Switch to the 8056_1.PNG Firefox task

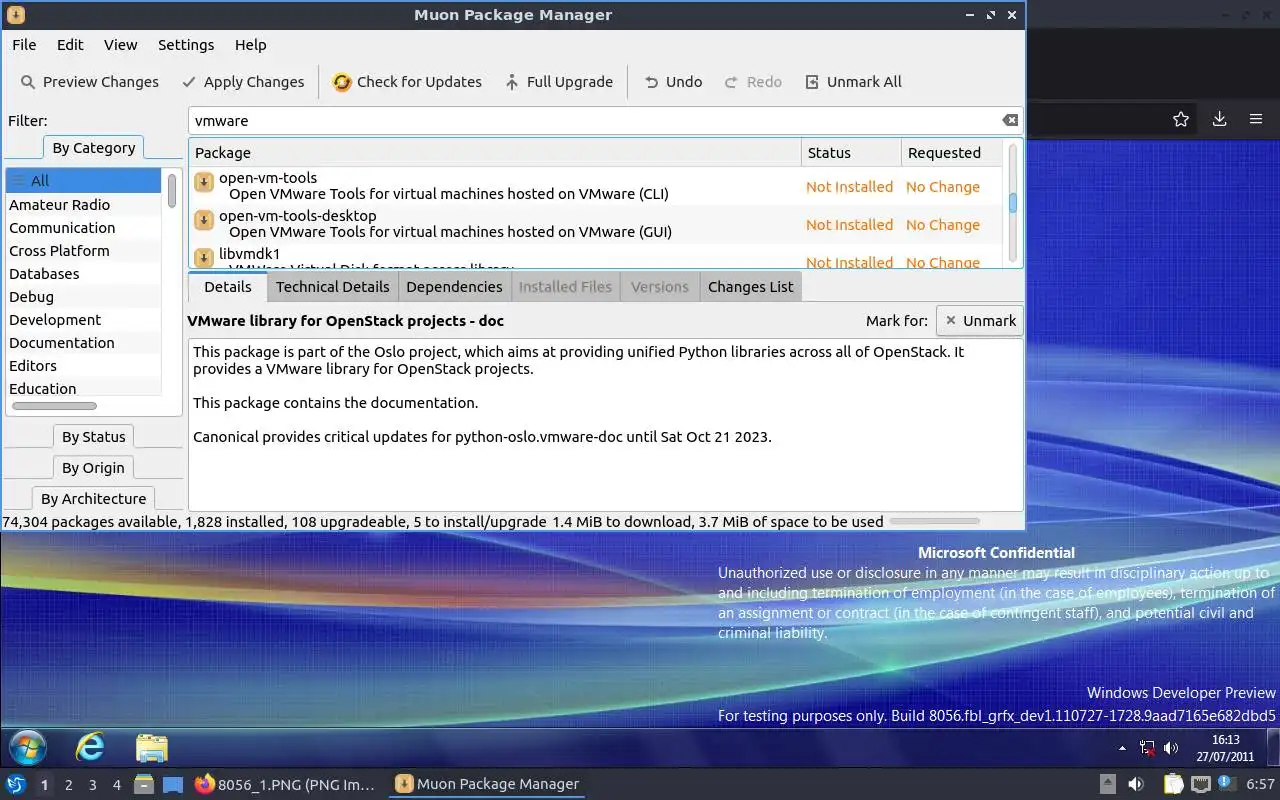click(285, 785)
